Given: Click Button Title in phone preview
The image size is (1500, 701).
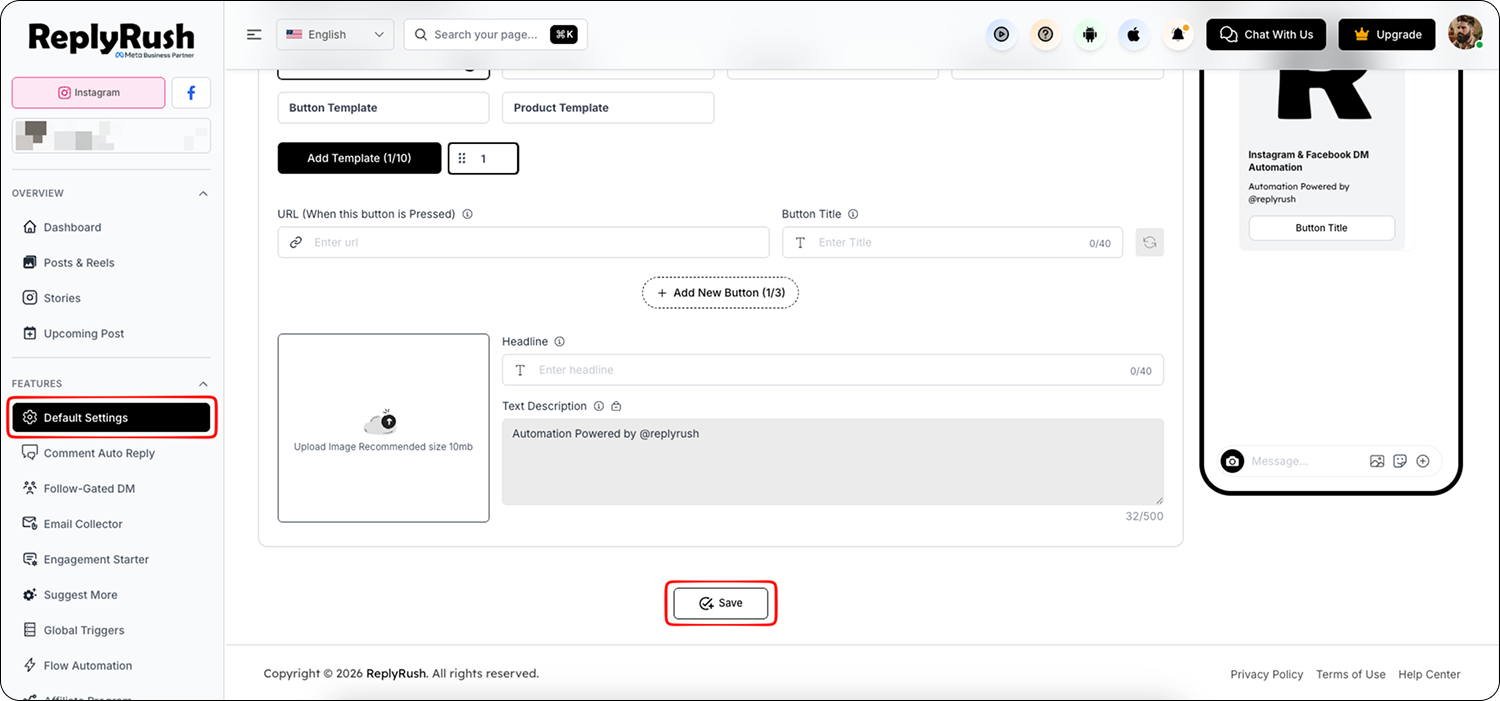Looking at the screenshot, I should tap(1321, 228).
